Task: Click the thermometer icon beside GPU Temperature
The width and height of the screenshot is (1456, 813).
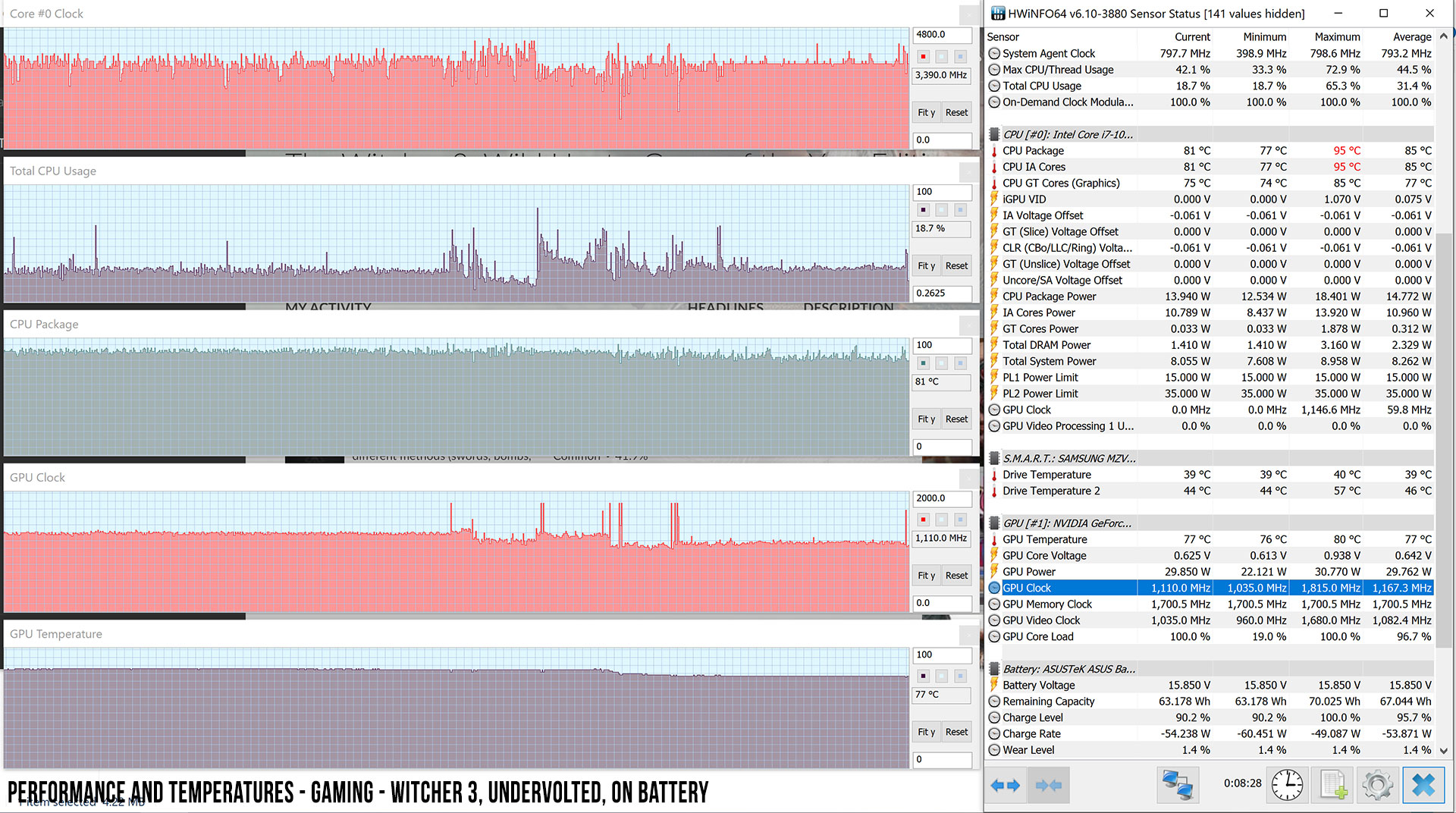Action: tap(994, 540)
